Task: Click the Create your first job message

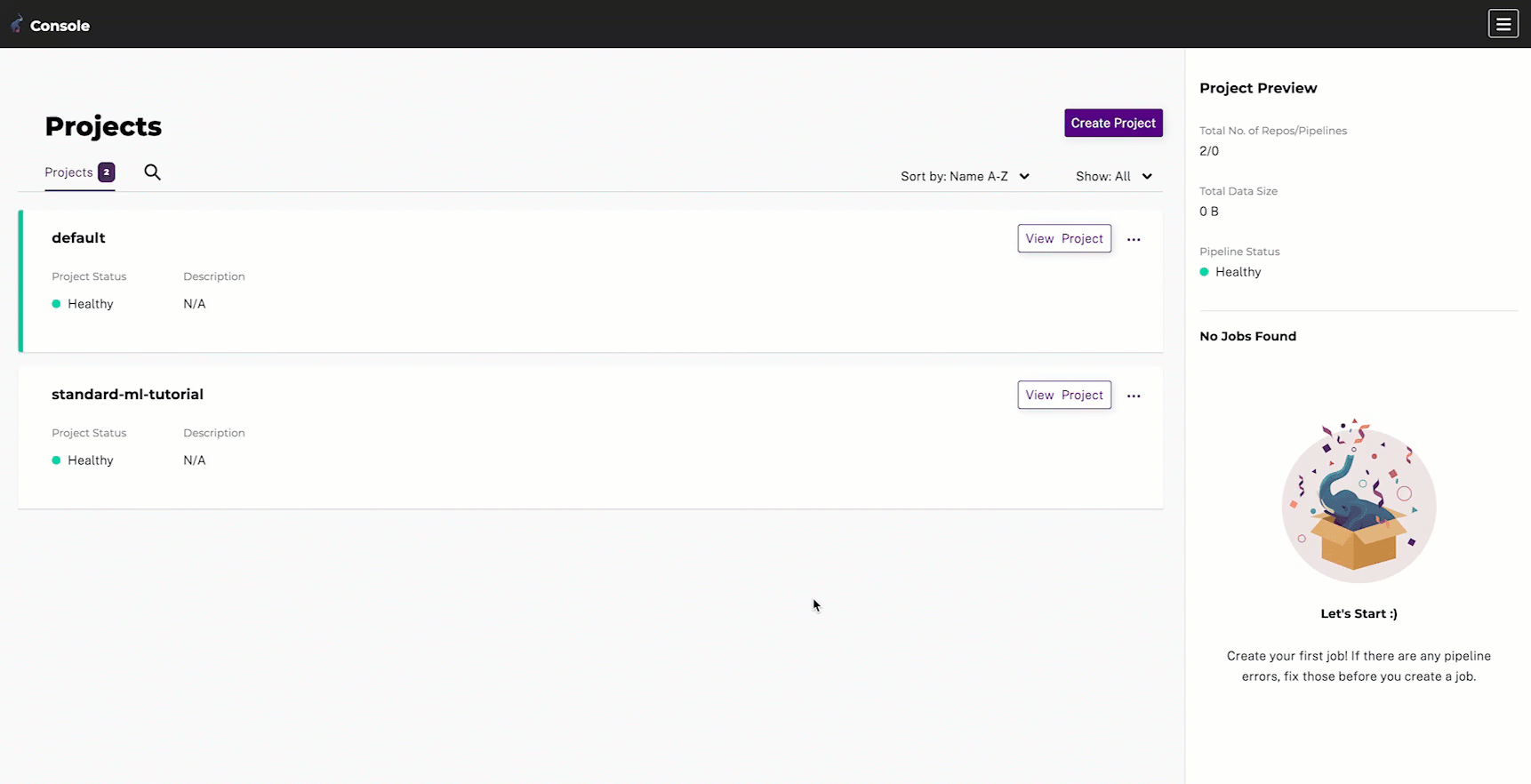Action: (1359, 666)
